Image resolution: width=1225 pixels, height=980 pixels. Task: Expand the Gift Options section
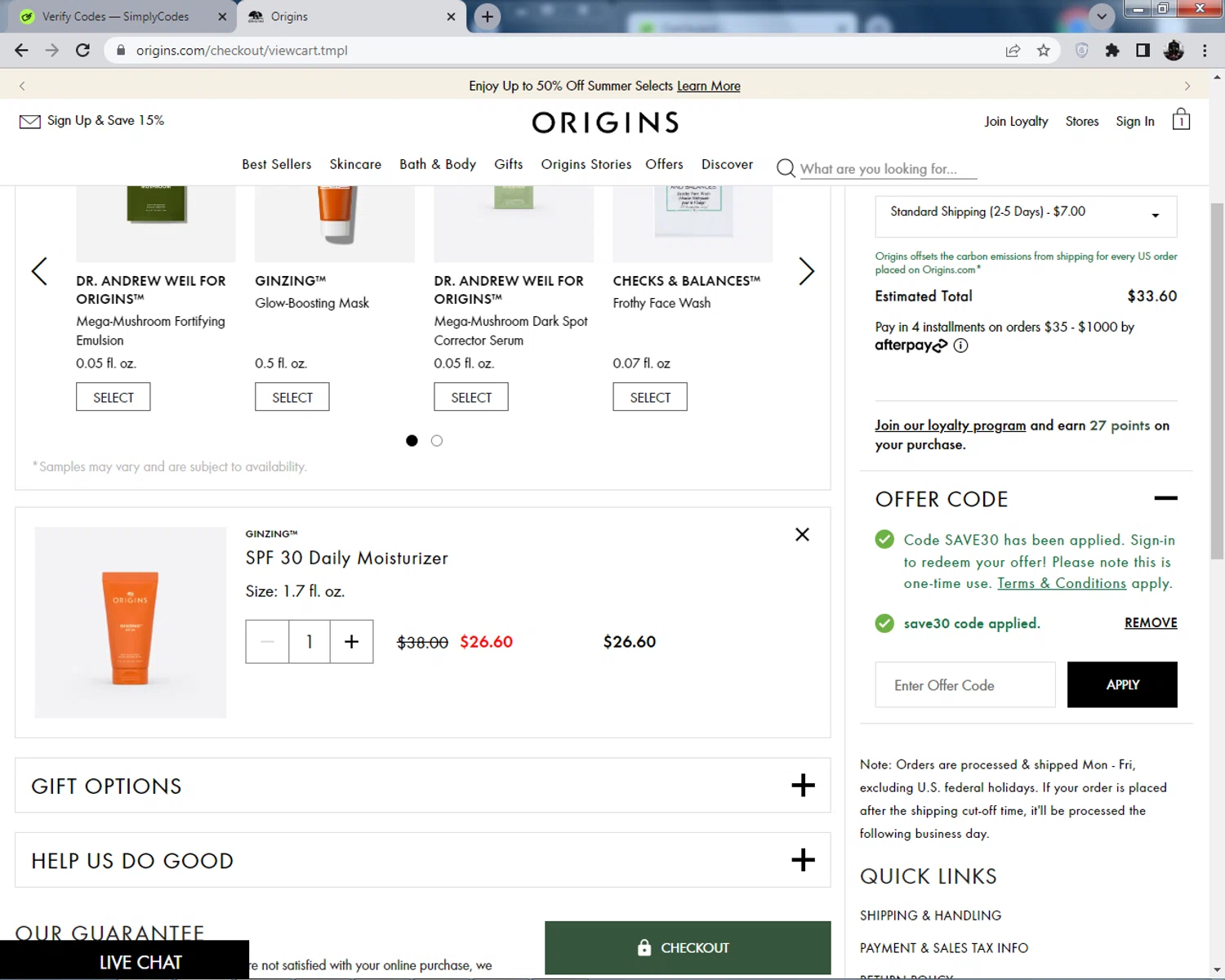pyautogui.click(x=804, y=786)
